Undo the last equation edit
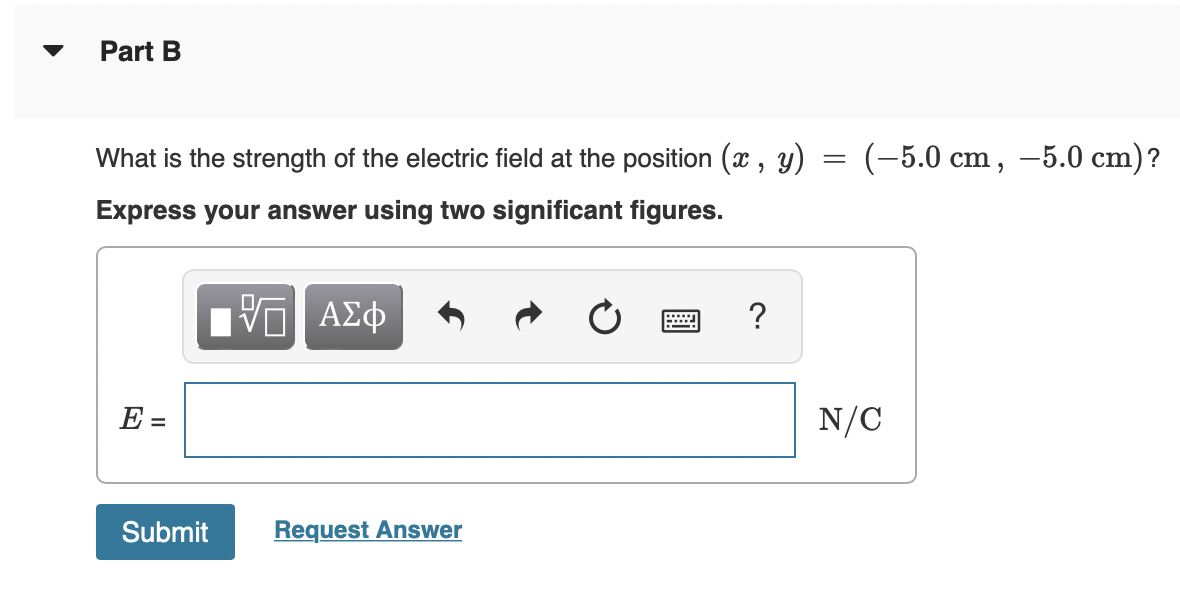Viewport: 1180px width, 610px height. [x=451, y=316]
